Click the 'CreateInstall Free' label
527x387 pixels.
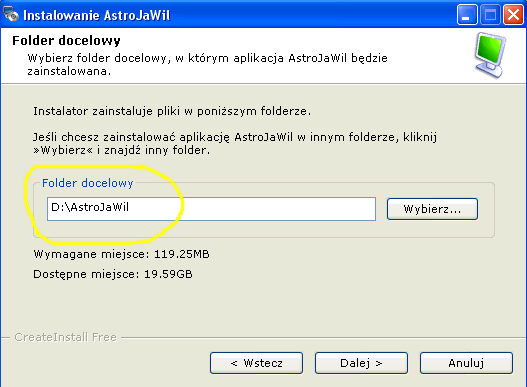coord(66,337)
